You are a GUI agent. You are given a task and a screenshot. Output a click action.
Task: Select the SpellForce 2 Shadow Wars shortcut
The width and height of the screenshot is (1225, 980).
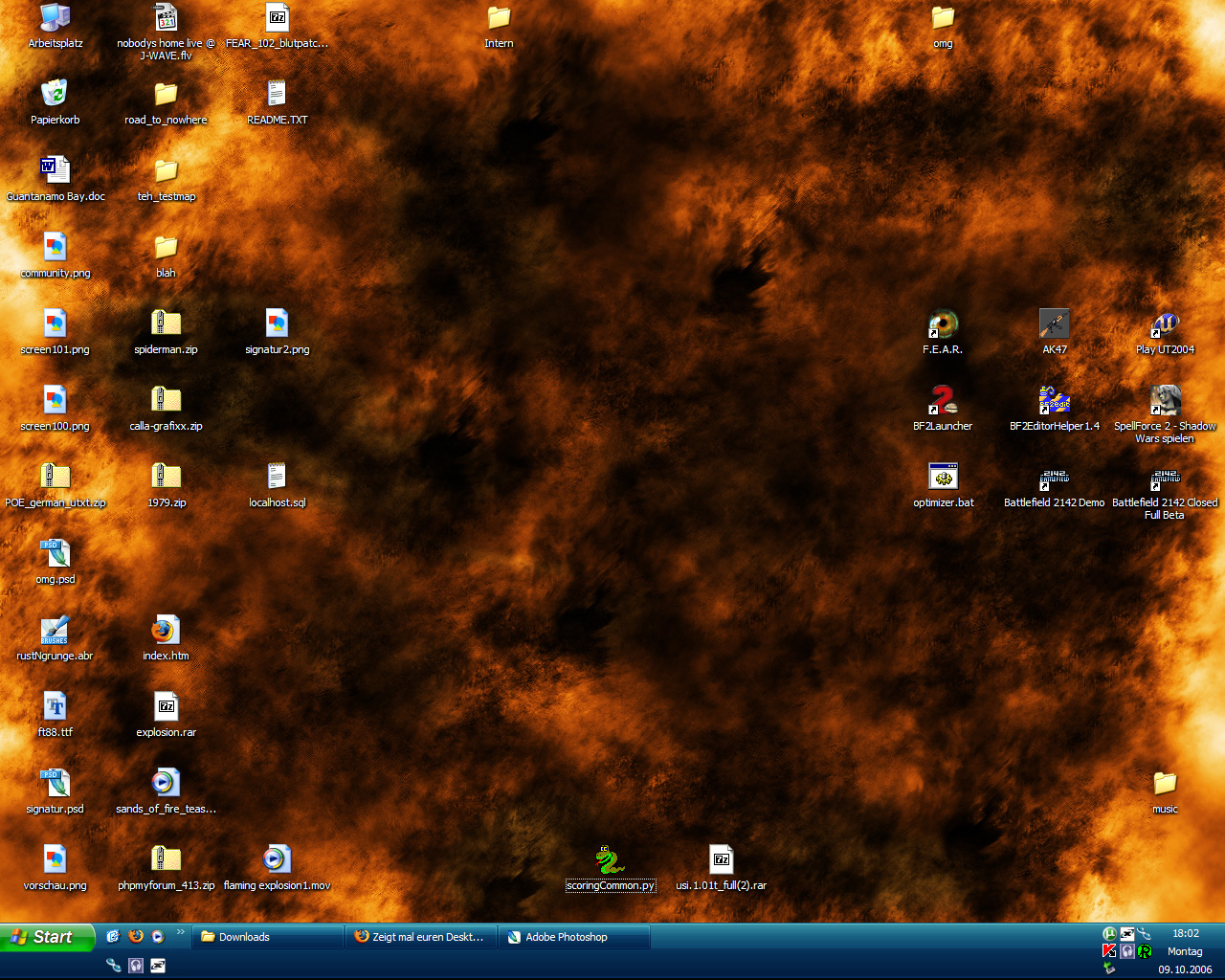point(1166,414)
